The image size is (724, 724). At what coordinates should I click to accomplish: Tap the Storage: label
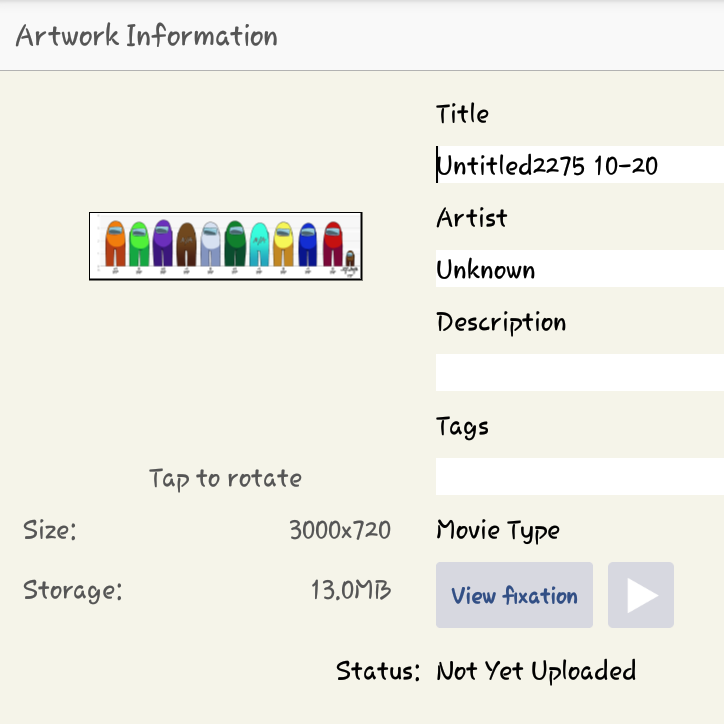click(72, 590)
